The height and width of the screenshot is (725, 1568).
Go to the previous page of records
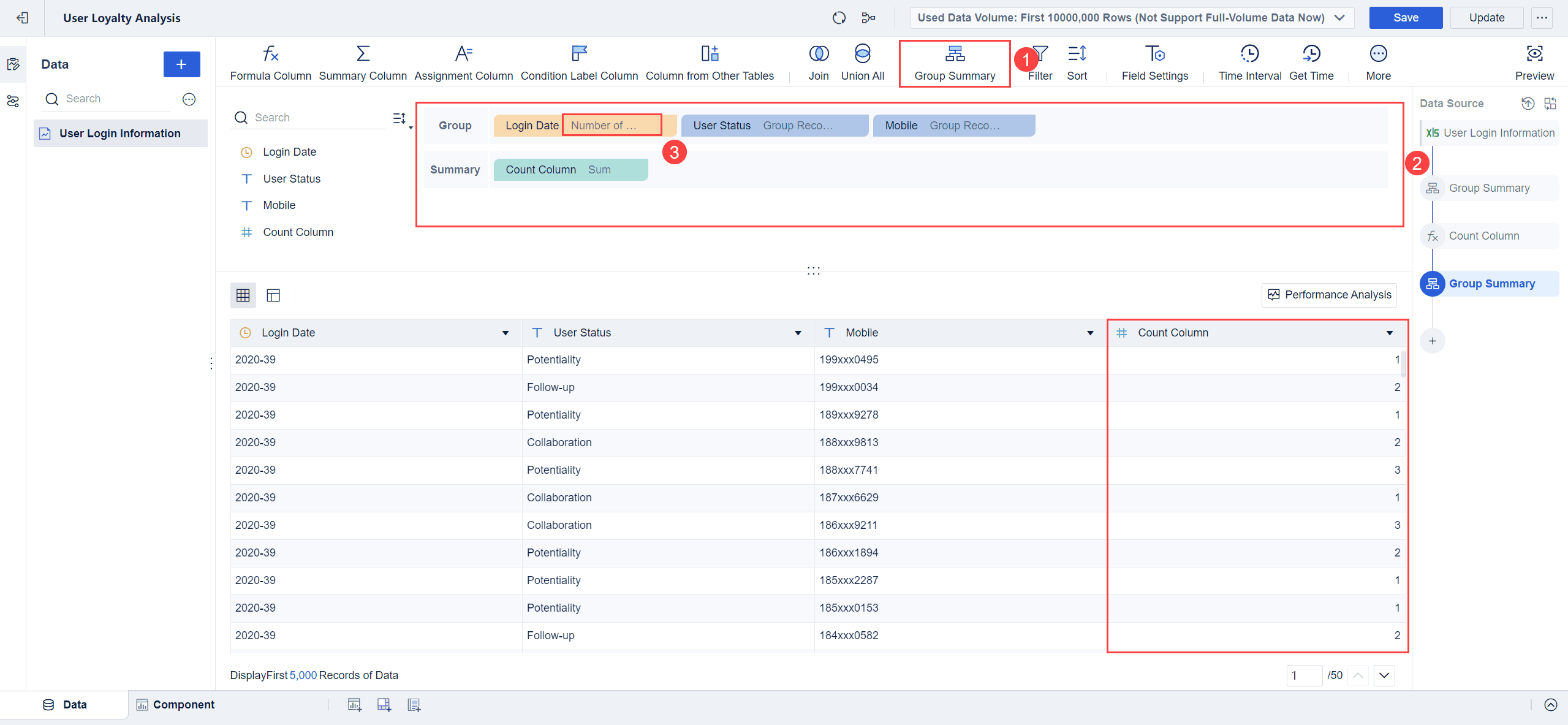coord(1358,675)
